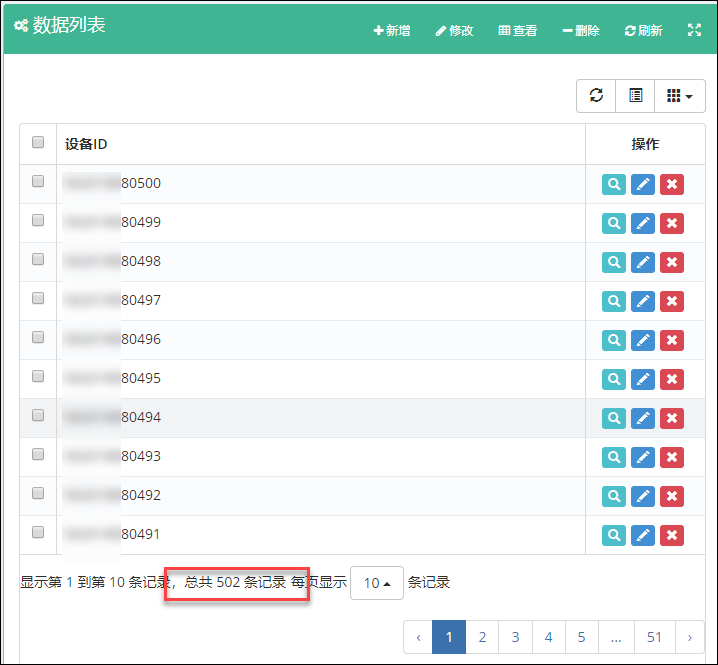View details for row 80496 via magnifier
This screenshot has width=718, height=665.
coord(614,340)
